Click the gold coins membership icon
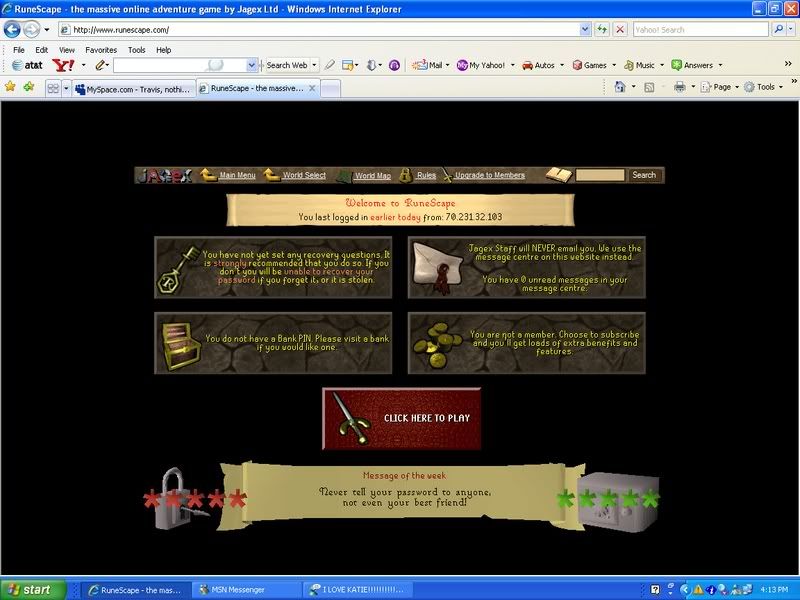This screenshot has width=800, height=600. pos(437,344)
